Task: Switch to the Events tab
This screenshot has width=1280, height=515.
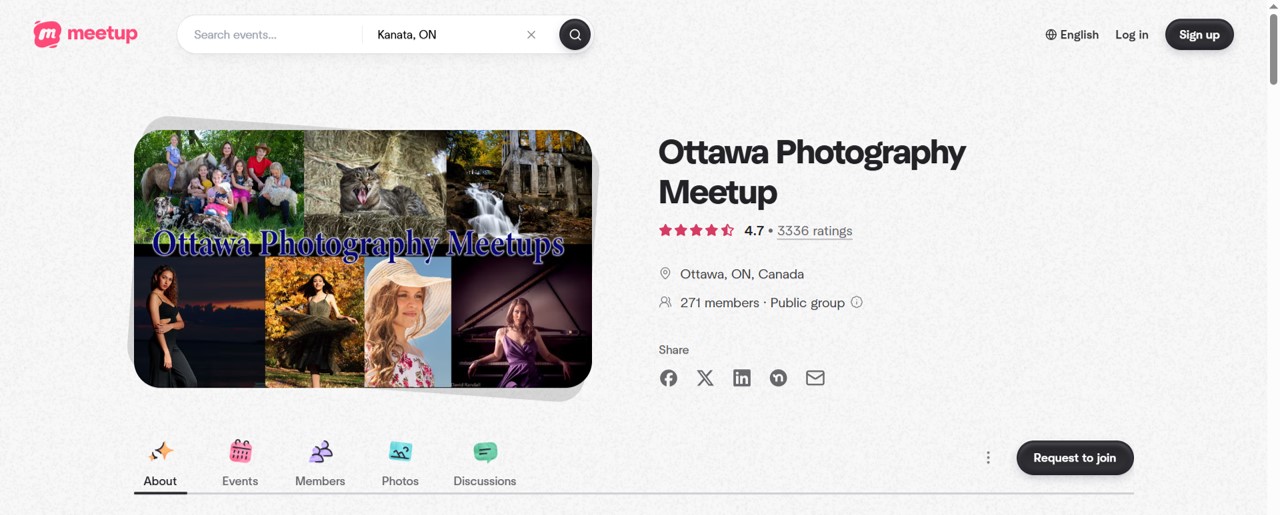Action: coord(240,464)
